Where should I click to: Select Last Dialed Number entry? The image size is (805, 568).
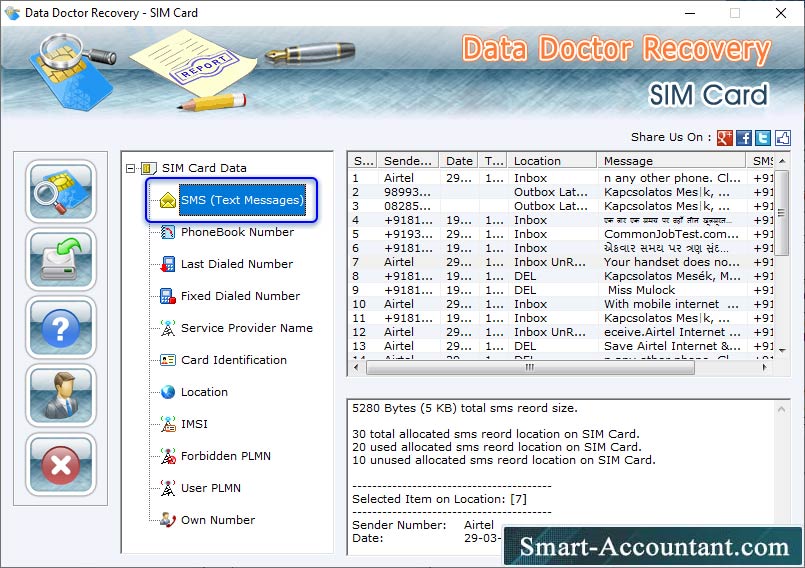[237, 264]
